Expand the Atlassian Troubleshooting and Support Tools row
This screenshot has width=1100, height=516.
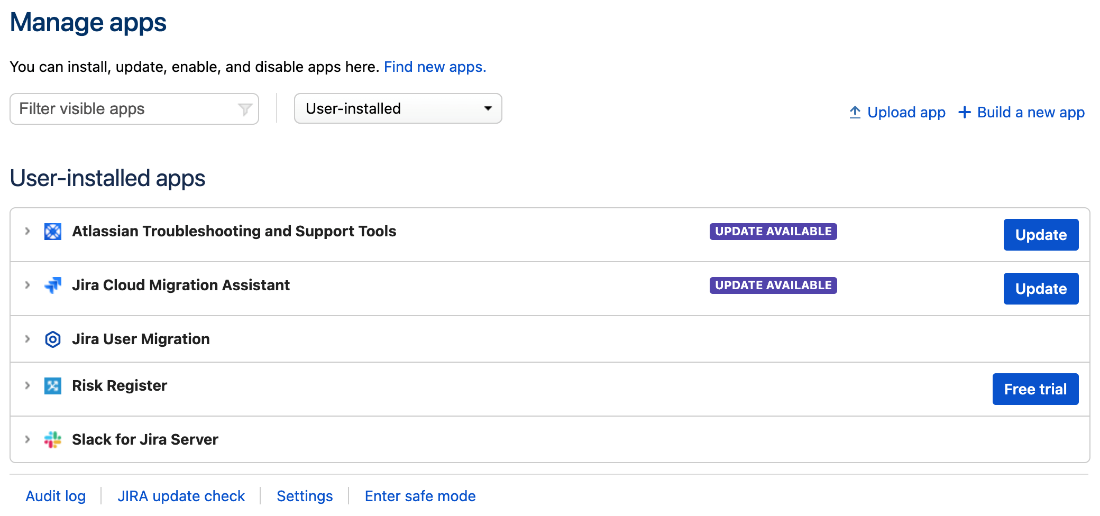pyautogui.click(x=27, y=231)
